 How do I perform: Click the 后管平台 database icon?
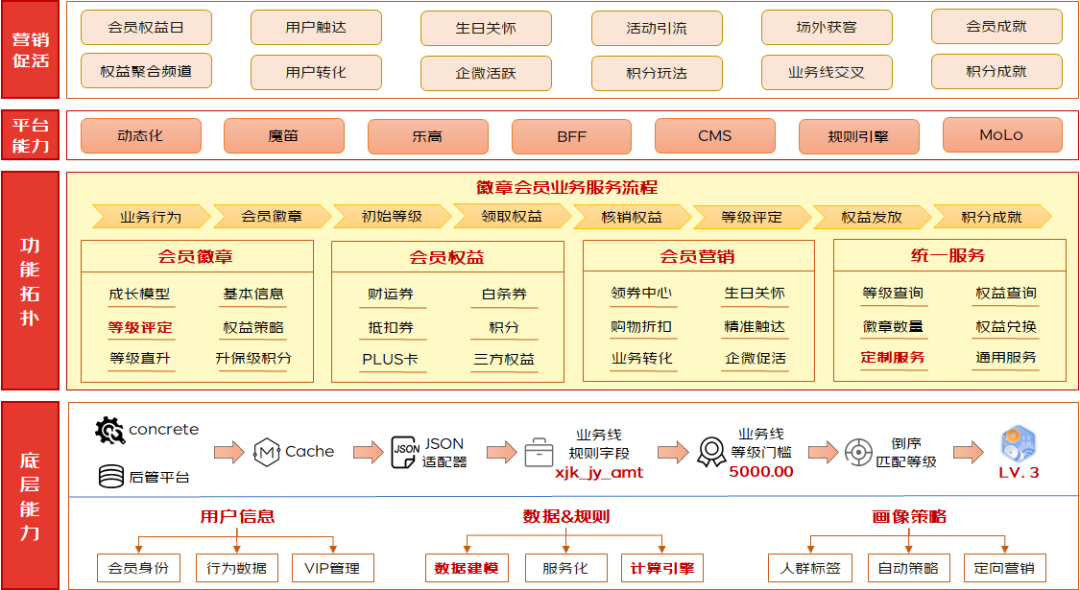tap(110, 476)
